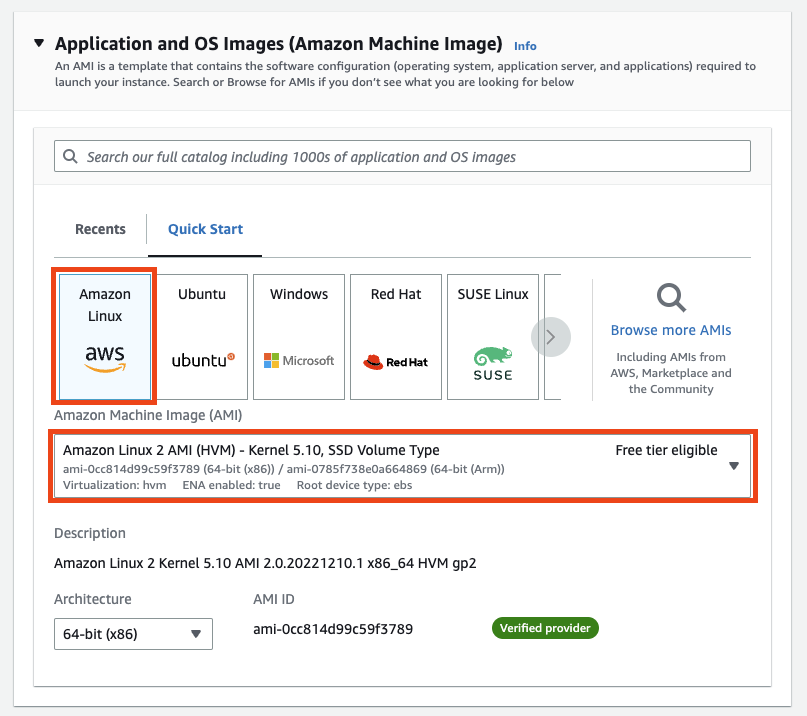Viewport: 807px width, 716px height.
Task: Switch to the Quick Start tab
Action: 205,229
